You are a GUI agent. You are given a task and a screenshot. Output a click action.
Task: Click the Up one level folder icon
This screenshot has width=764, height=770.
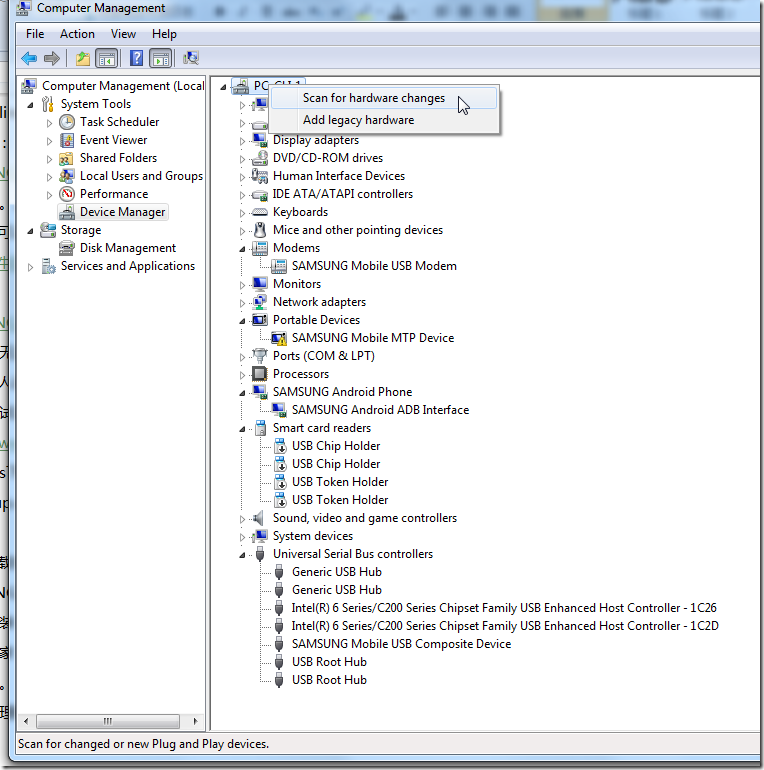point(83,59)
